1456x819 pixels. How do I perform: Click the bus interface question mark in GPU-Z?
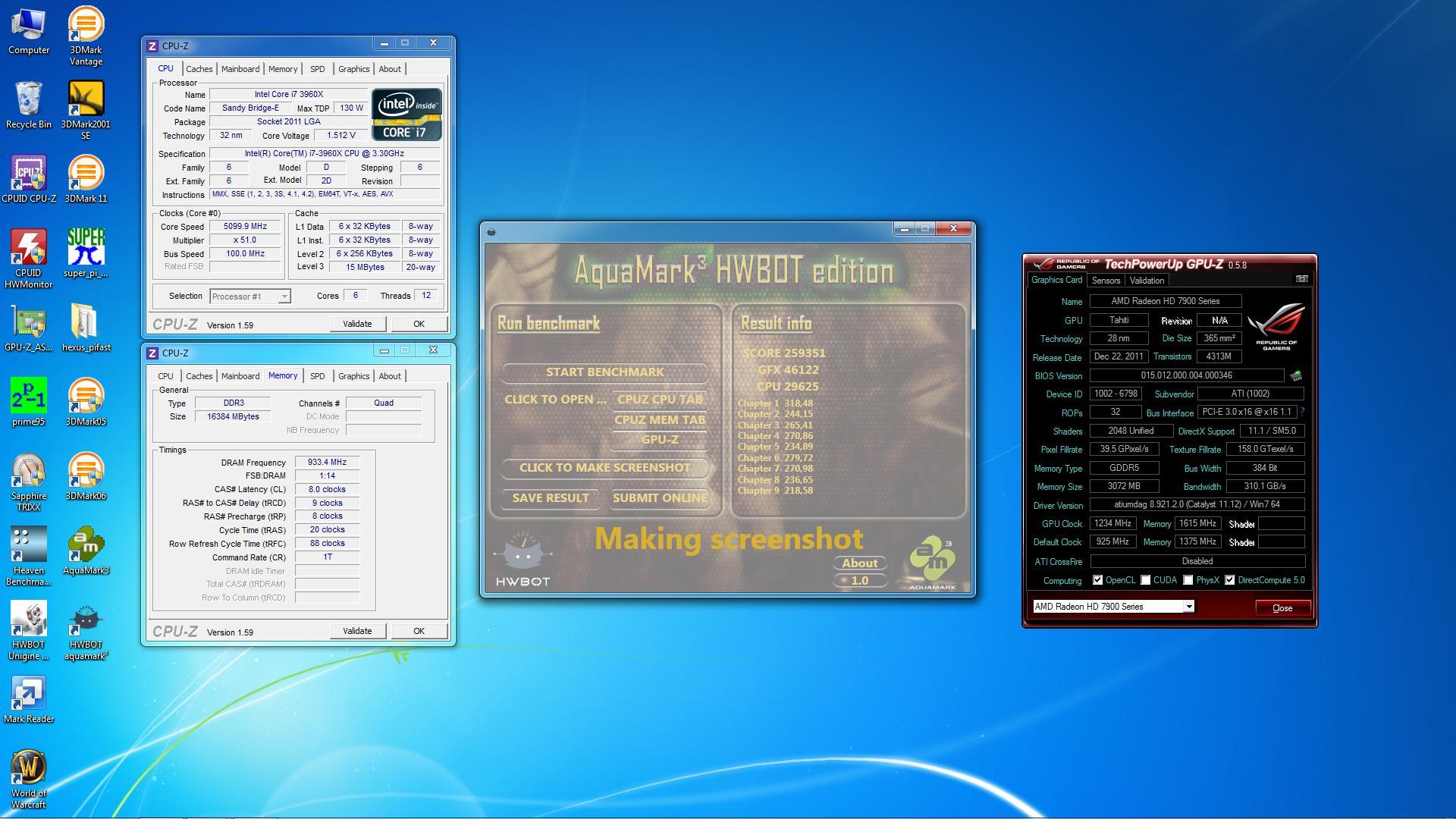(1302, 413)
